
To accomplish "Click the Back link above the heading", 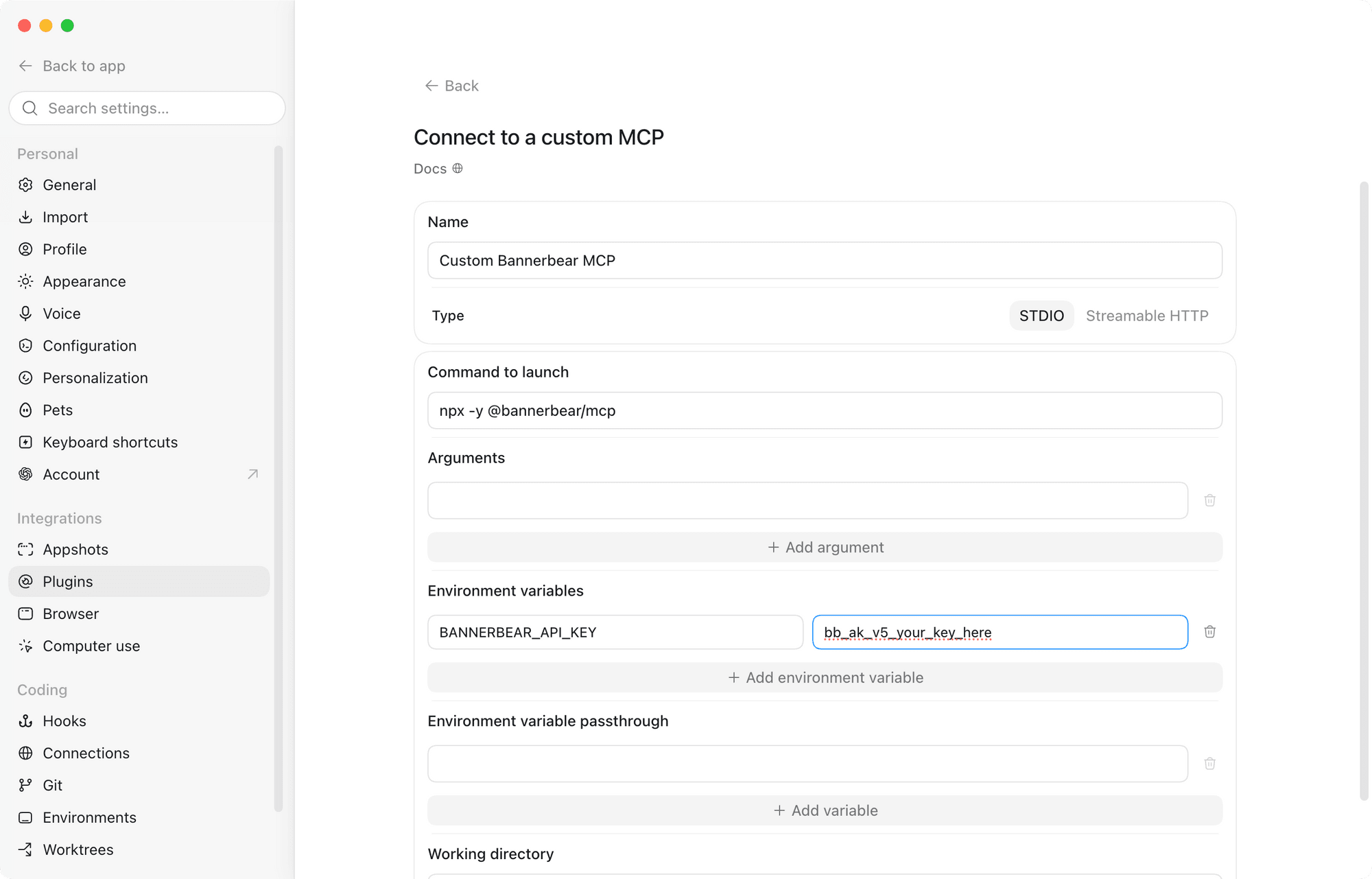I will (451, 86).
